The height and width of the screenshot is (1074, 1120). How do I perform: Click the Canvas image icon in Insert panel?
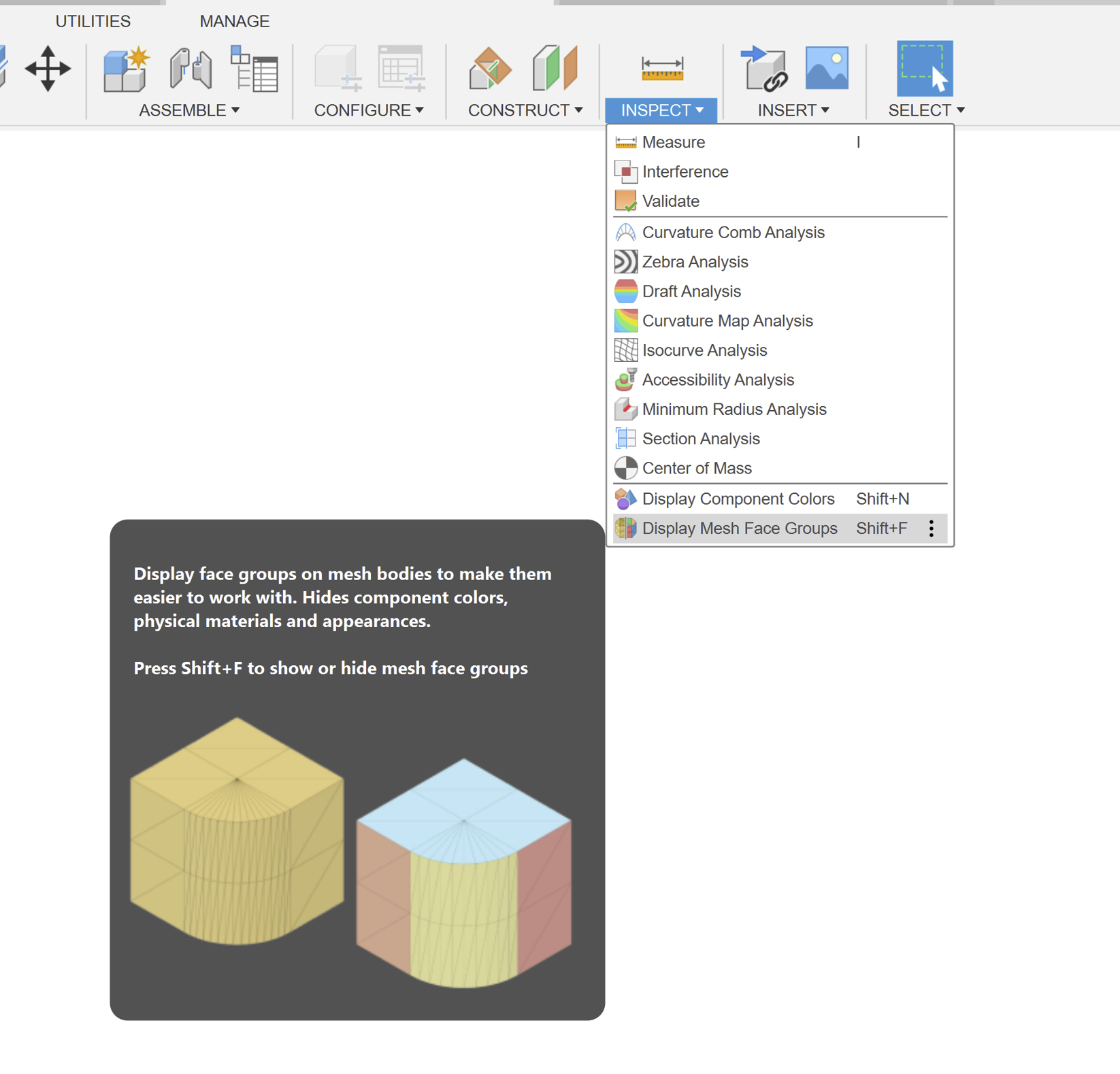tap(827, 68)
